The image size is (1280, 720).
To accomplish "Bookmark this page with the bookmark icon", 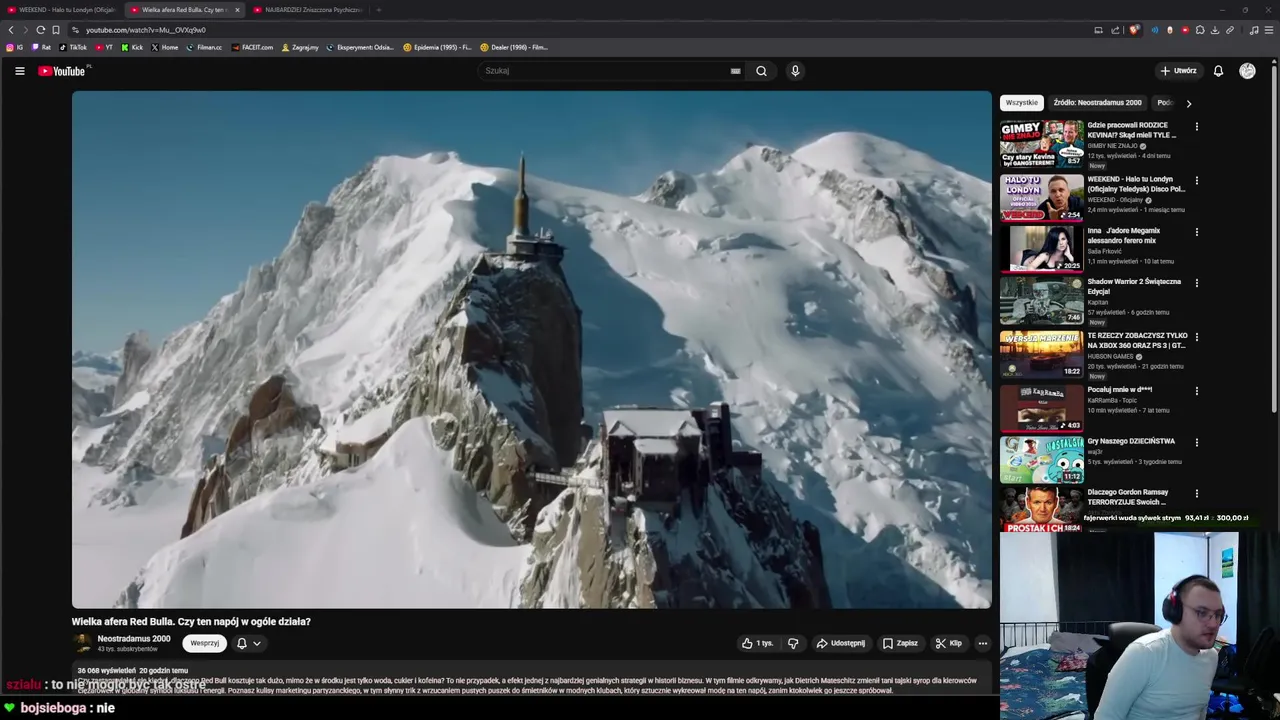I will (56, 30).
